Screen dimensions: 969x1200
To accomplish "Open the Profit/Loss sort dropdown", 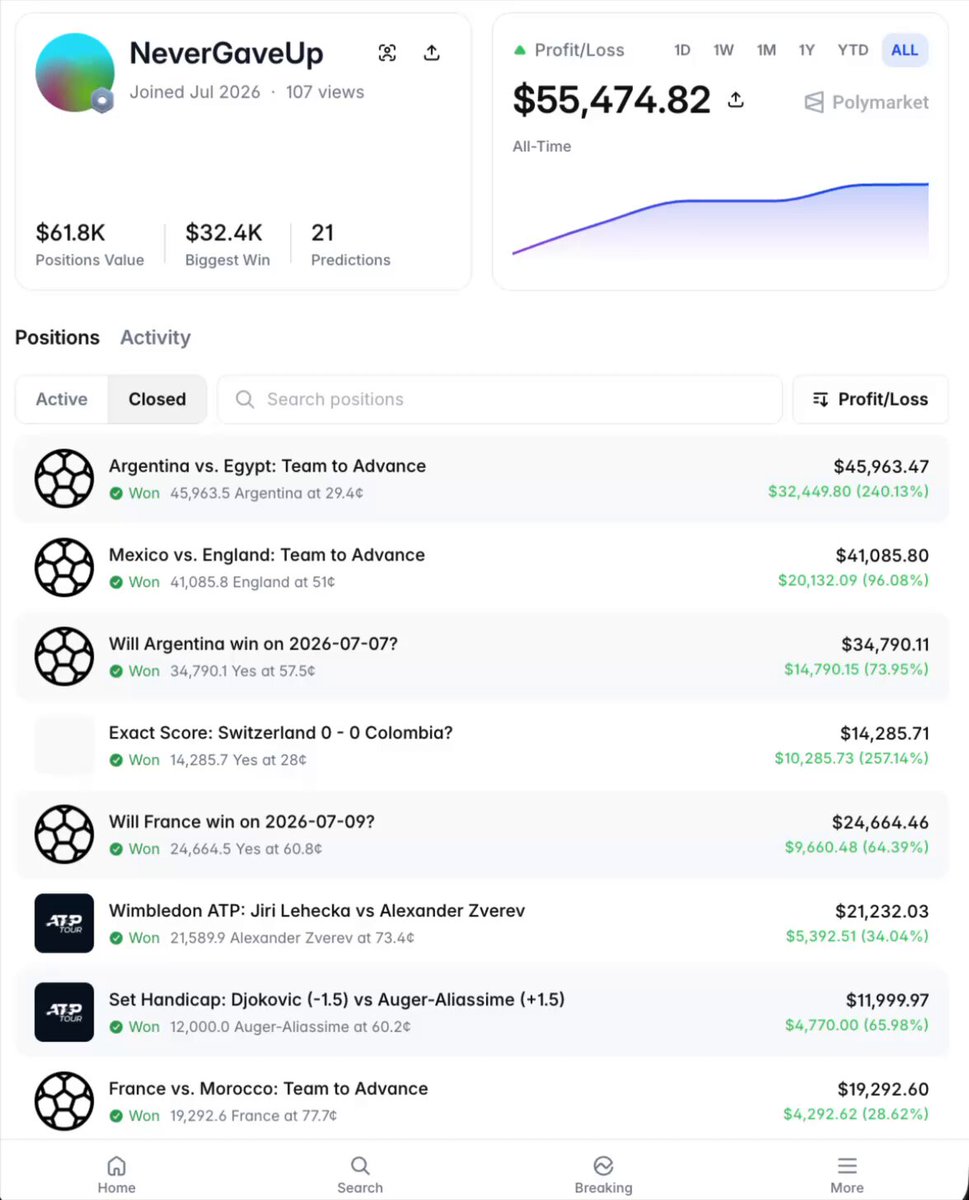I will click(x=870, y=399).
